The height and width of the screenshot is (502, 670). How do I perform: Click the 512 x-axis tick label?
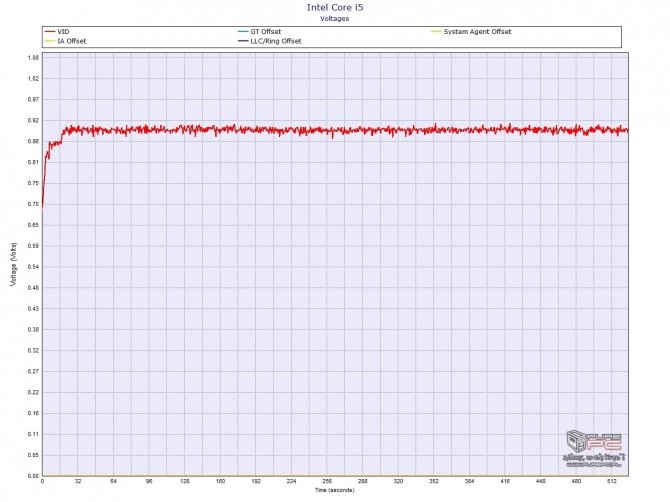(612, 481)
